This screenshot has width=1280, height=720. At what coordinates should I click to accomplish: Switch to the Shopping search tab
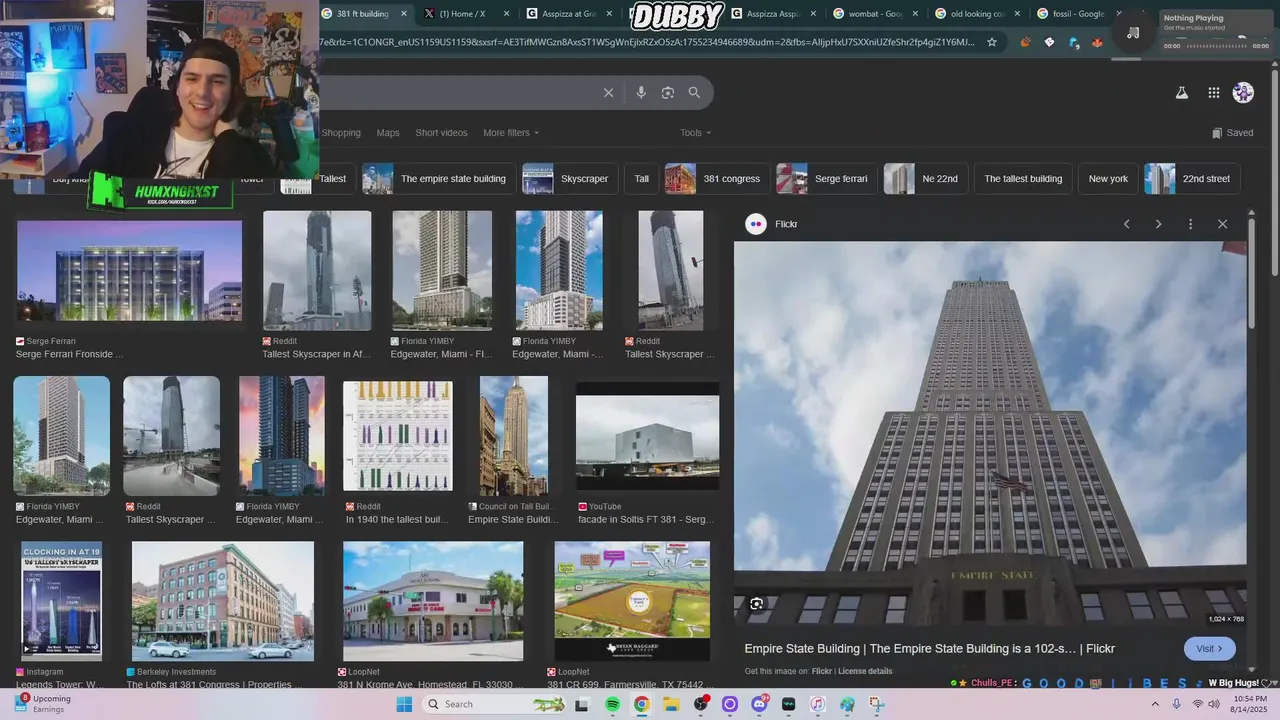coord(341,133)
